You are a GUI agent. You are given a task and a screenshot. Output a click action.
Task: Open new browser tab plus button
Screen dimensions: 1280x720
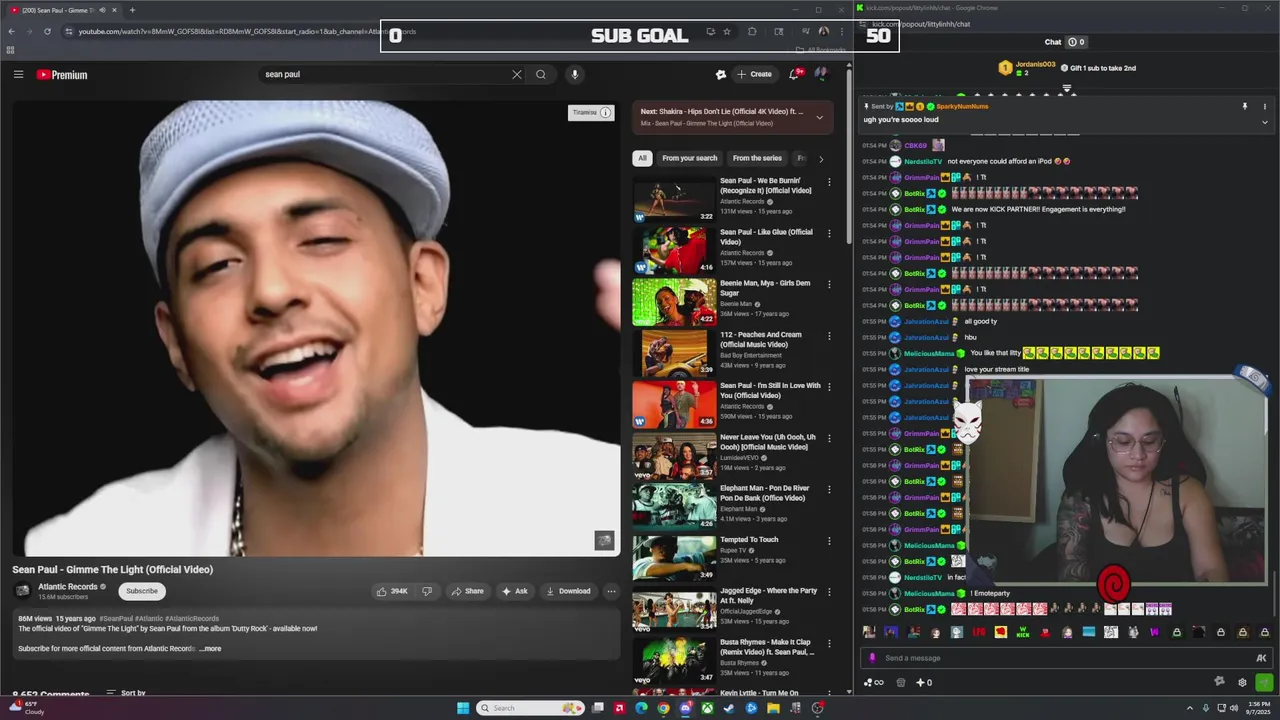click(132, 10)
